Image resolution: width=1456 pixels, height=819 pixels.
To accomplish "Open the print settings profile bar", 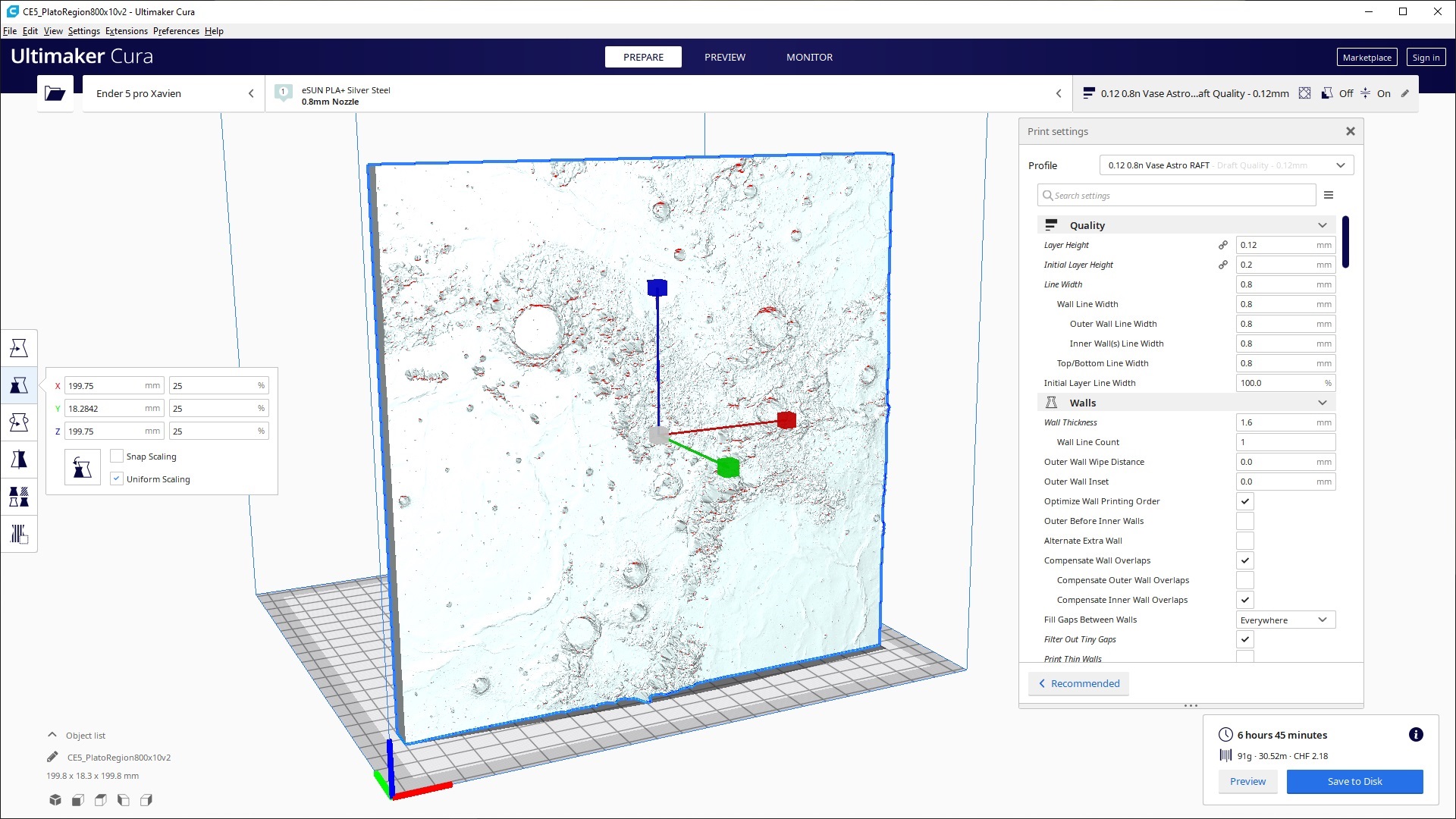I will click(1245, 93).
